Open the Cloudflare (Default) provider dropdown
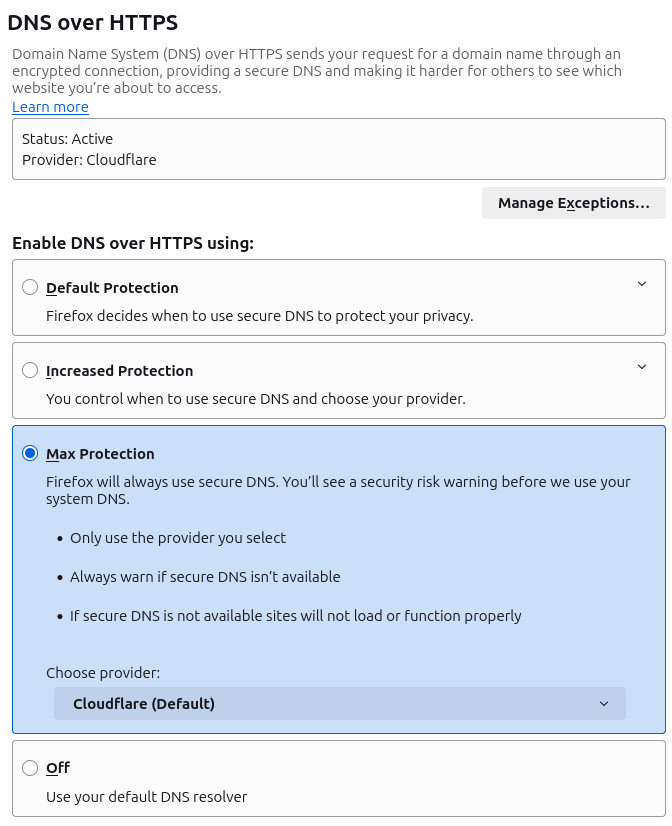 pyautogui.click(x=340, y=704)
